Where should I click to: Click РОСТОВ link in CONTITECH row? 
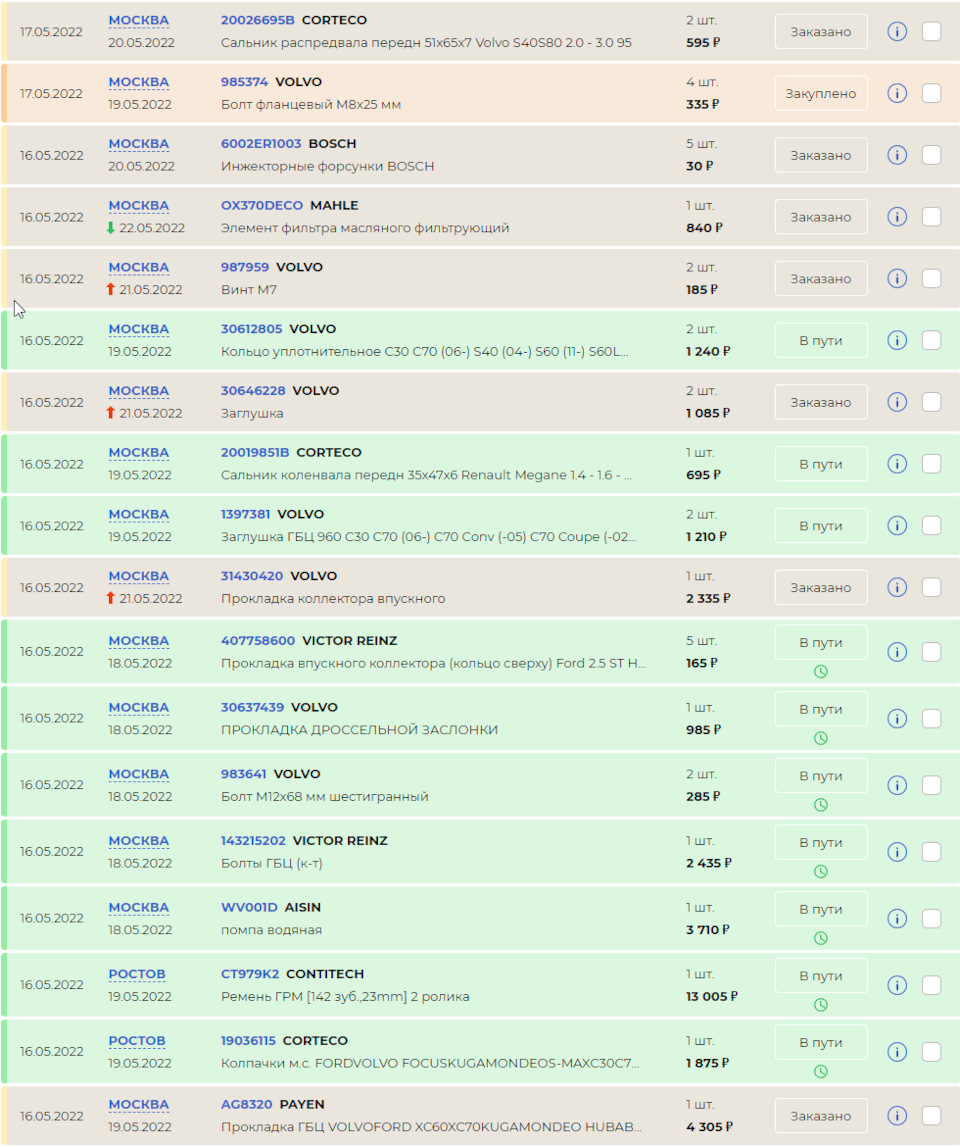137,974
